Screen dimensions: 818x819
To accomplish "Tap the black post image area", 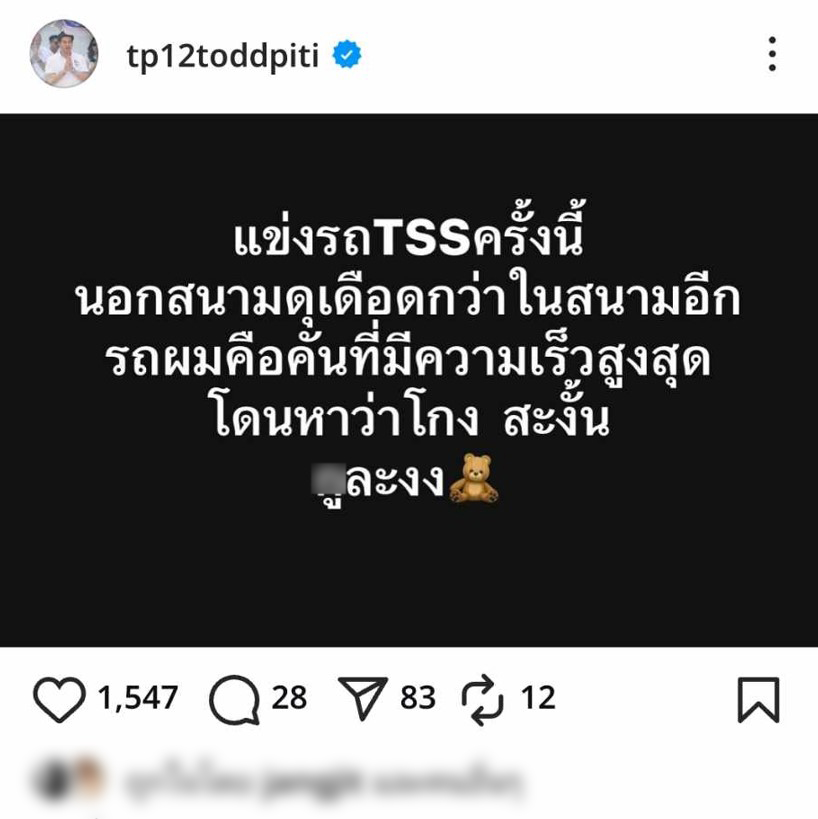I will tap(409, 380).
